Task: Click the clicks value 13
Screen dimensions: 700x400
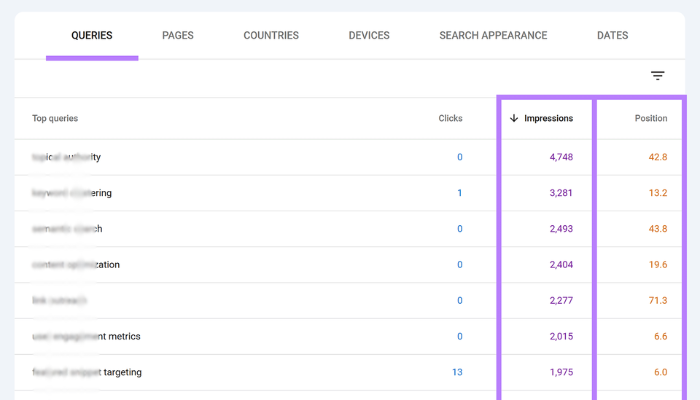Action: tap(457, 372)
